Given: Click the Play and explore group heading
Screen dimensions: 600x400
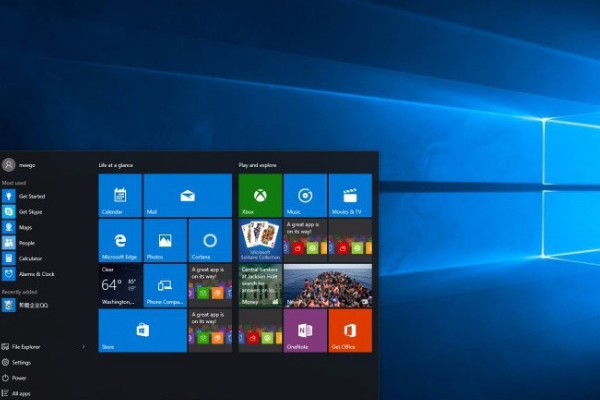Looking at the screenshot, I should pyautogui.click(x=258, y=165).
